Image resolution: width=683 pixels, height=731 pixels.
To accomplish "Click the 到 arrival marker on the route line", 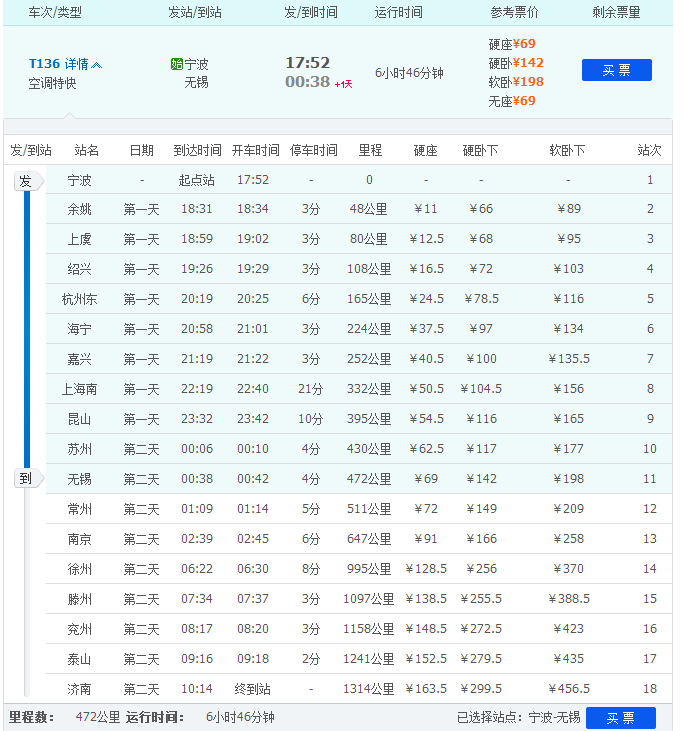I will [28, 478].
